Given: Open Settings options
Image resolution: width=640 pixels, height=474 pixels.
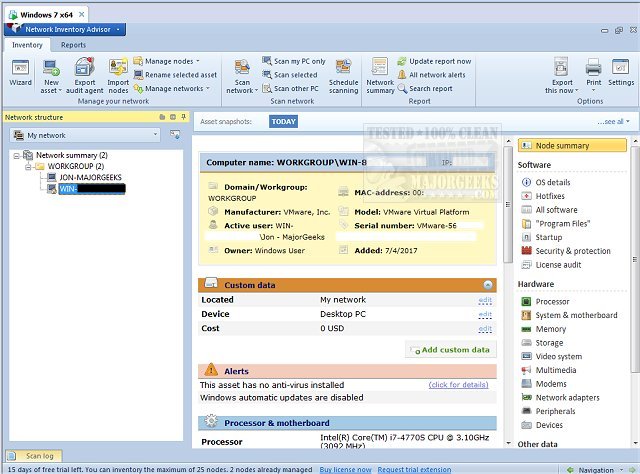Looking at the screenshot, I should pyautogui.click(x=621, y=73).
